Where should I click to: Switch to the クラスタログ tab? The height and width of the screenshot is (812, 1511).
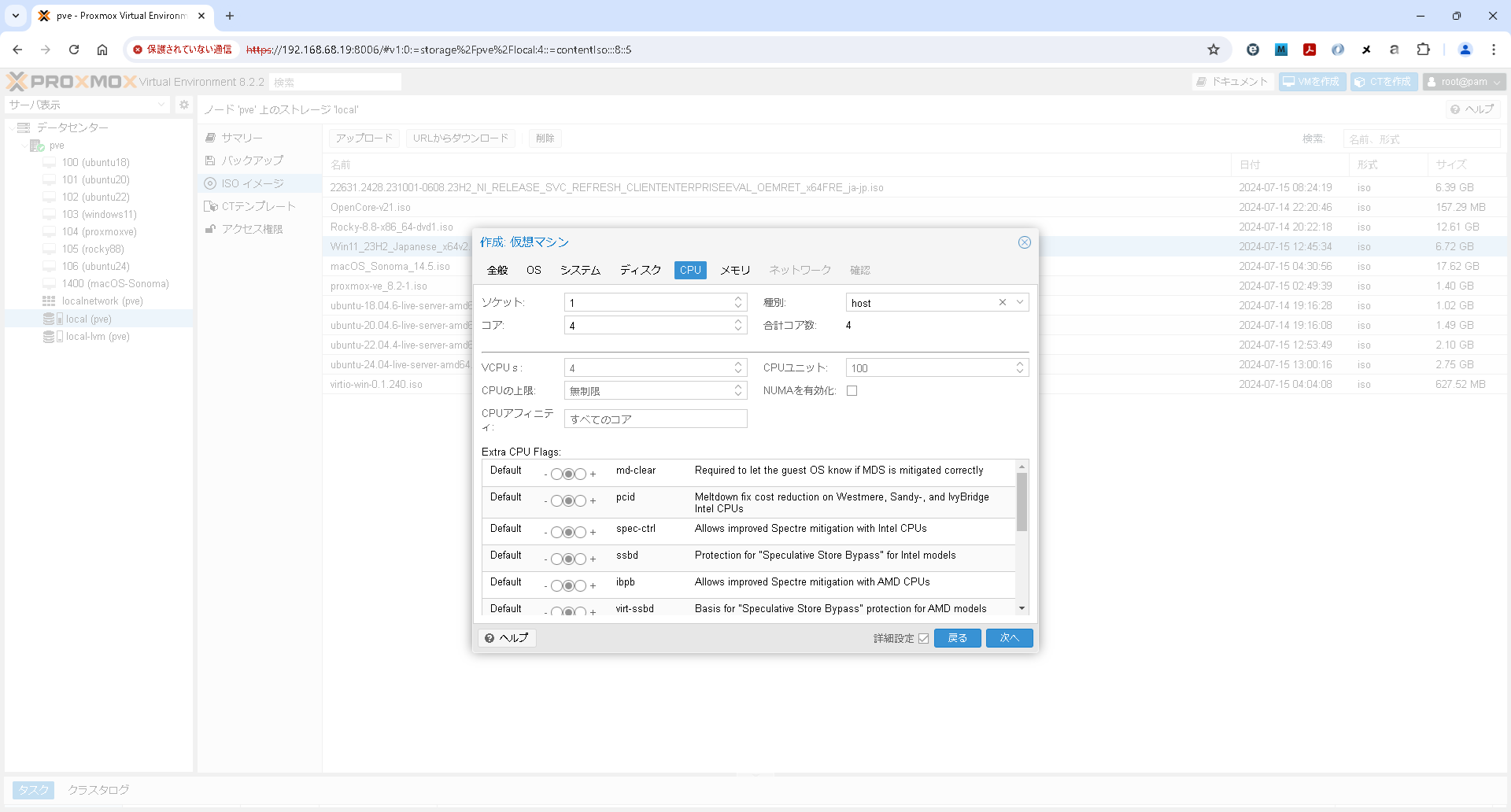pos(98,790)
